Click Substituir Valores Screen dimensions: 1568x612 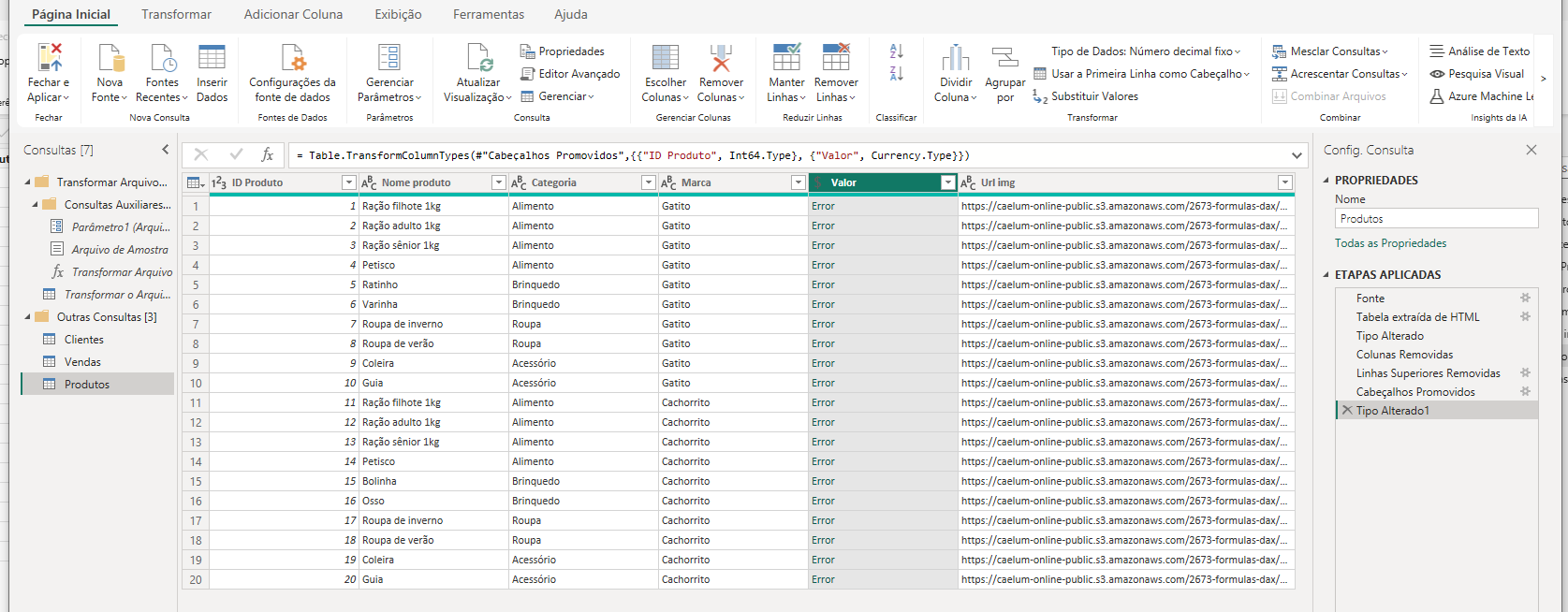coord(1086,96)
